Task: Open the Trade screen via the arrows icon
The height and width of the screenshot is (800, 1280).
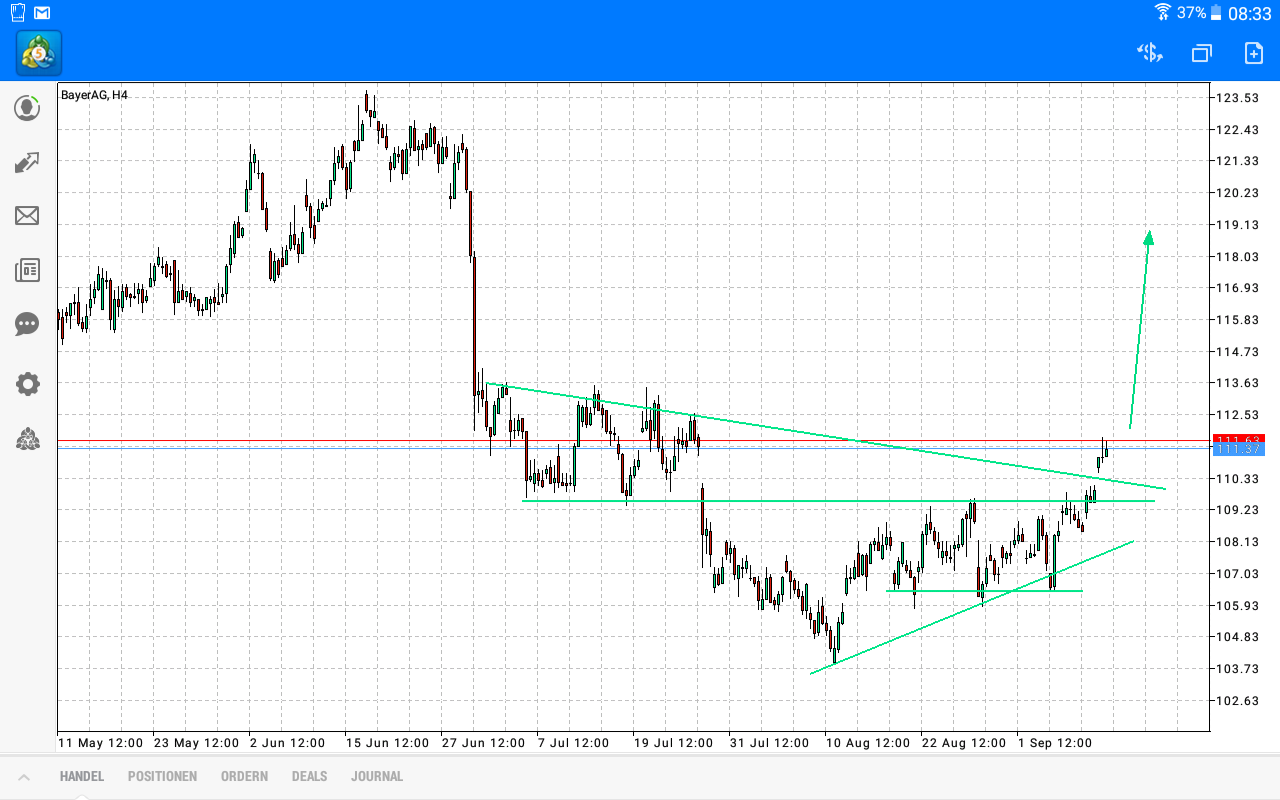Action: (27, 162)
